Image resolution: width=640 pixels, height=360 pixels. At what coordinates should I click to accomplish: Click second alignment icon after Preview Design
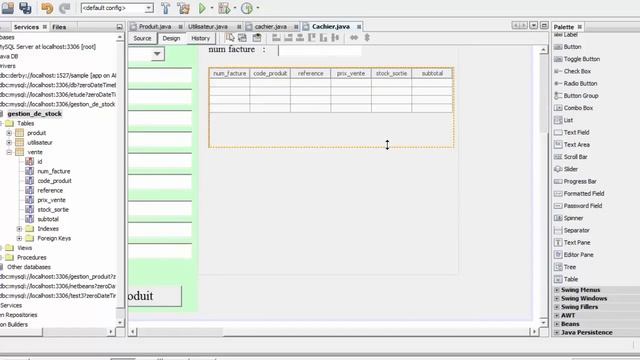point(288,38)
